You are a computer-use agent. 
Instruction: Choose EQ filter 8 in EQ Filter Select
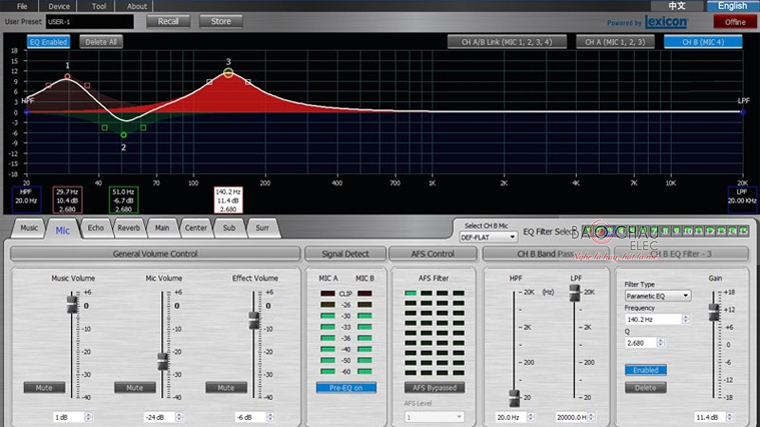tap(665, 231)
